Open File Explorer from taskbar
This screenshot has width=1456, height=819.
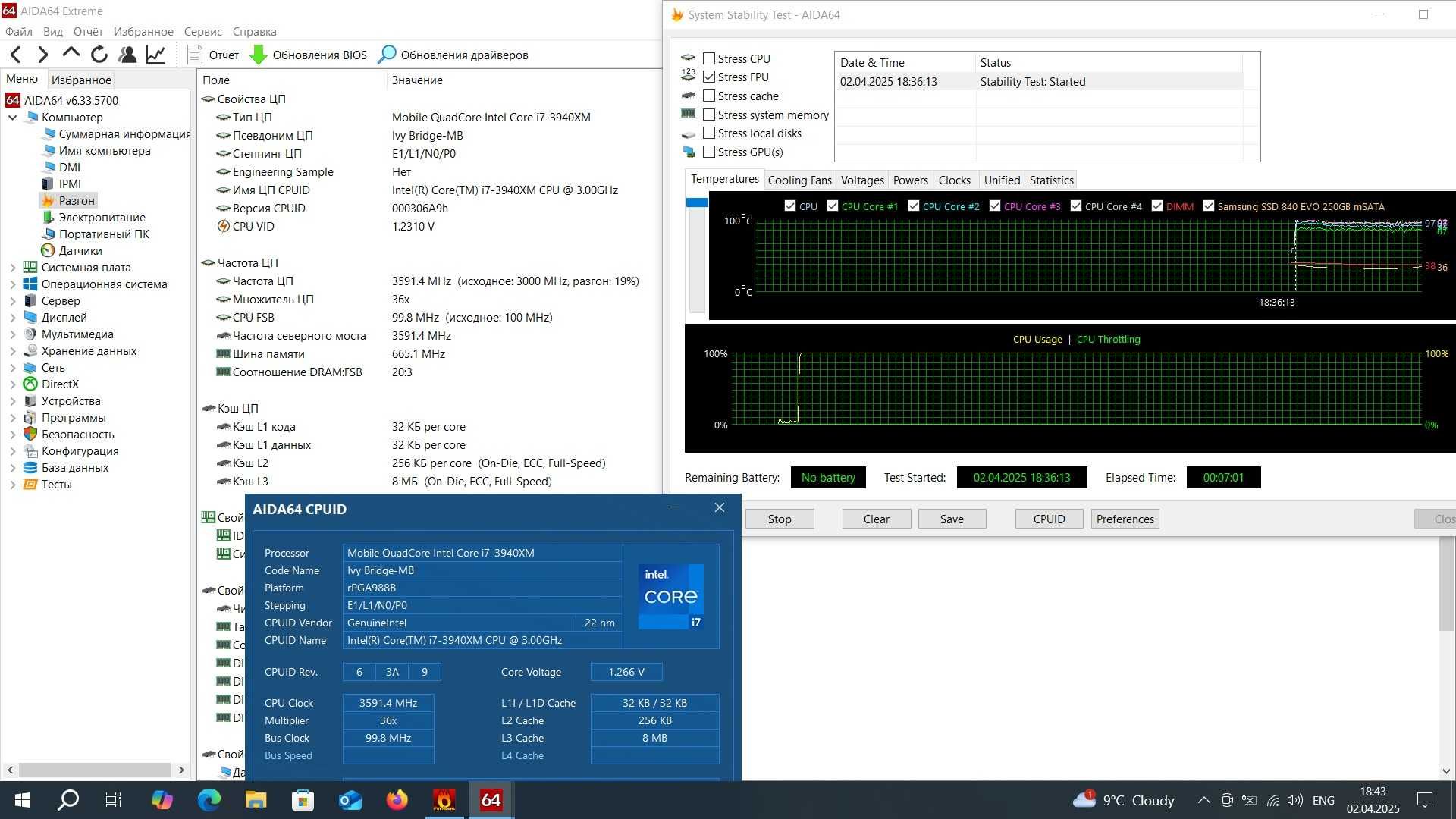[256, 800]
